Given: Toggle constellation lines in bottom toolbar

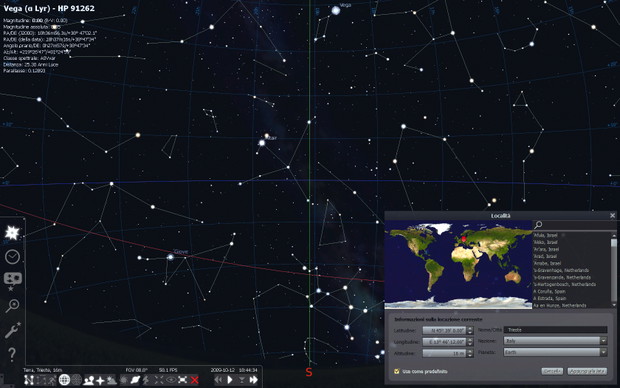Looking at the screenshot, I should point(29,380).
